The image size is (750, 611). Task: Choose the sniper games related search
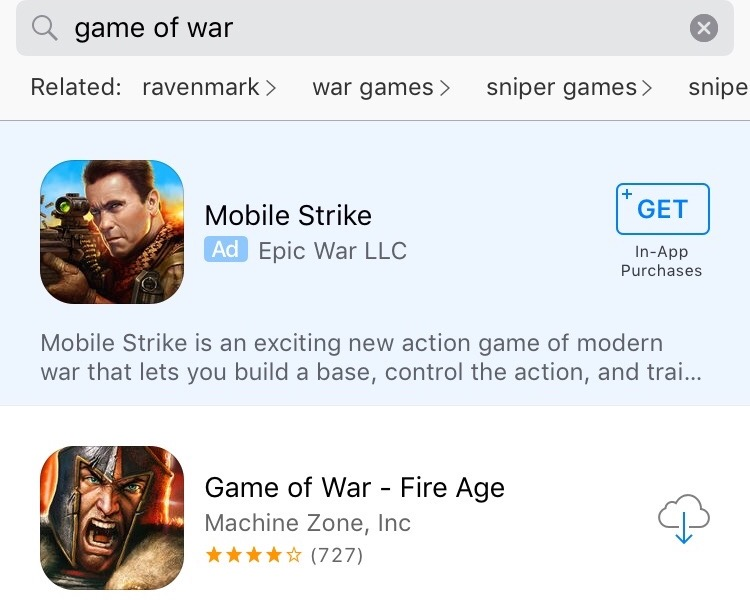pos(562,88)
